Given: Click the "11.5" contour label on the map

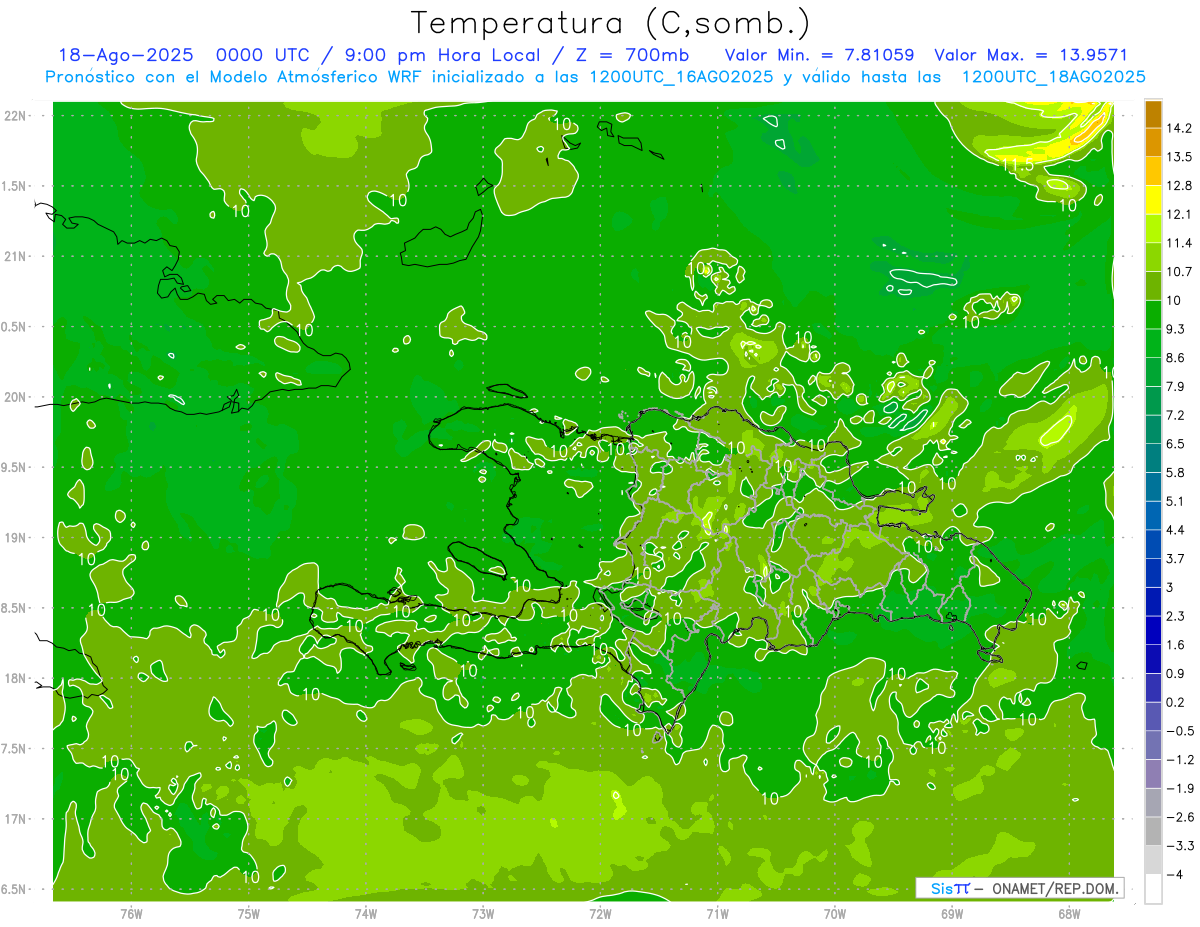Looking at the screenshot, I should [1018, 165].
